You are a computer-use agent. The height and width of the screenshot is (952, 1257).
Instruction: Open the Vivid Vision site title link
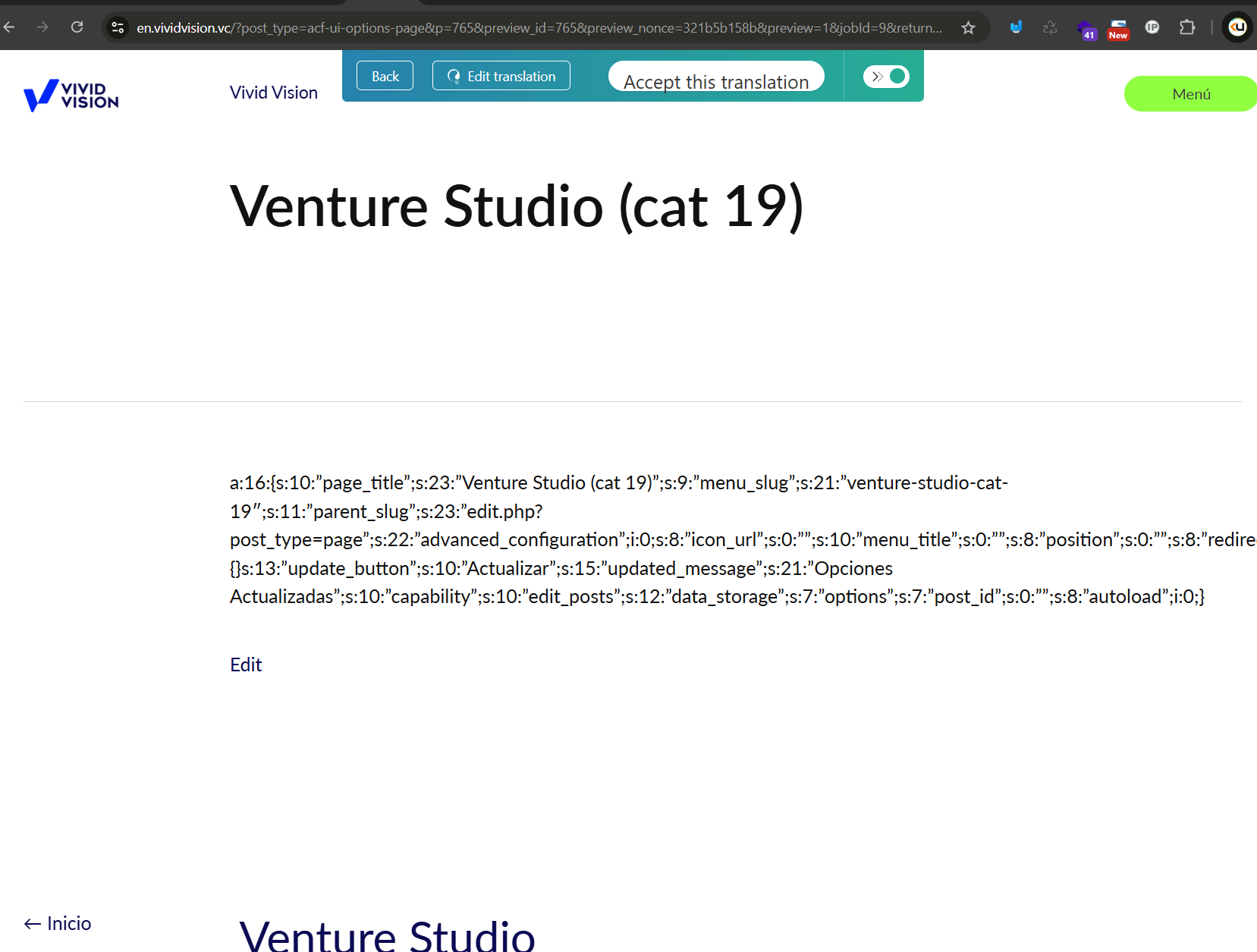273,93
